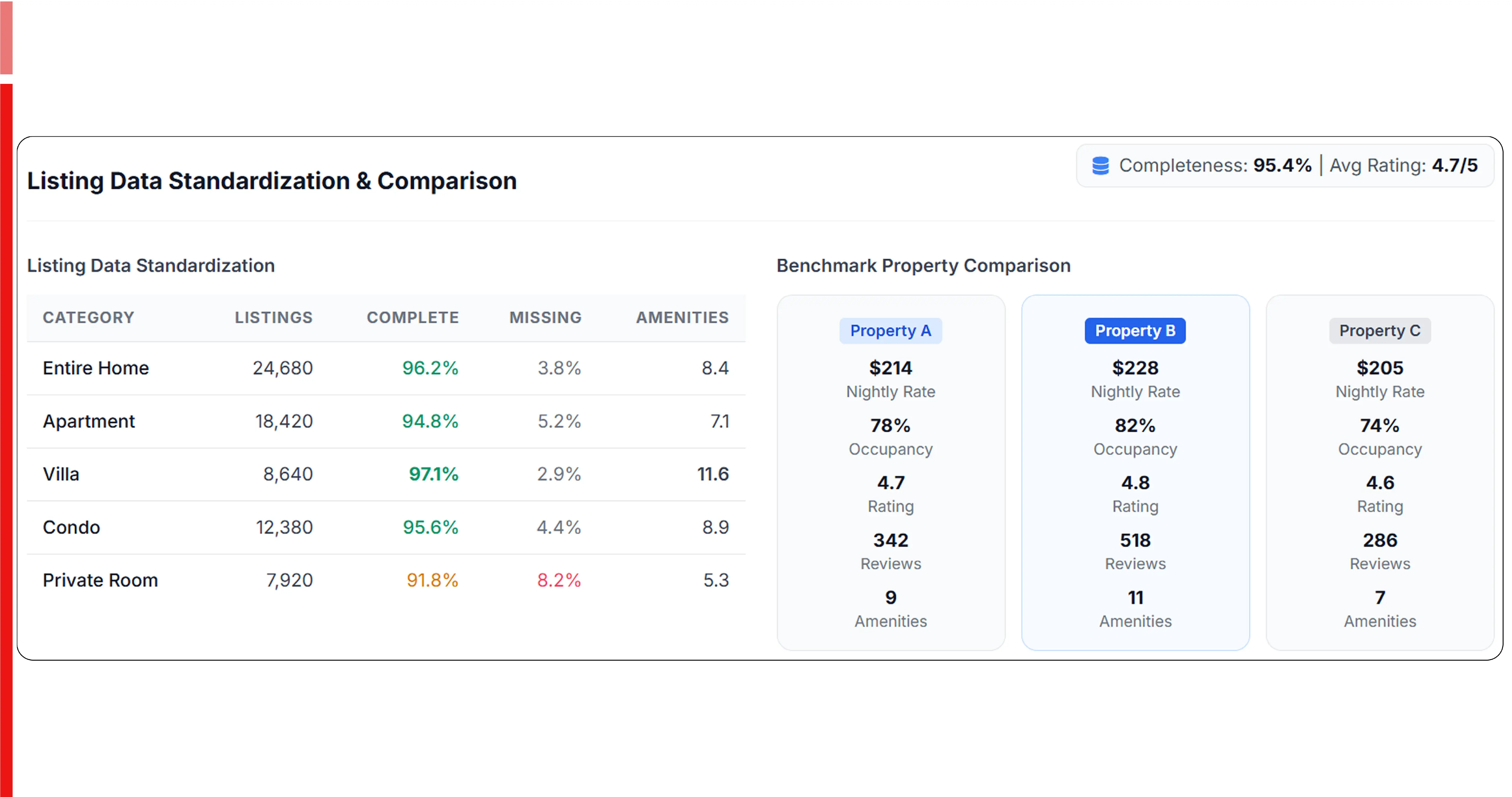
Task: Click the LISTINGS column header
Action: tap(273, 318)
